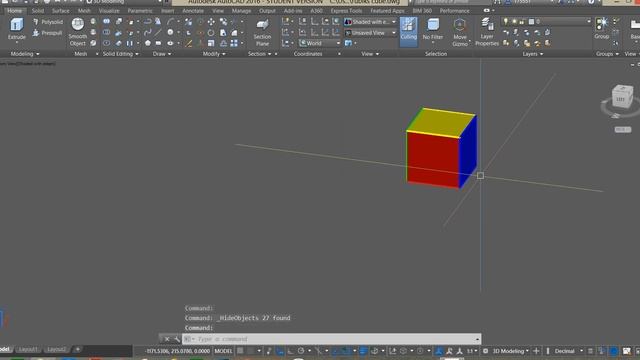Click the workspace switching gear icon
Screen dimensions: 640x360
point(485,351)
